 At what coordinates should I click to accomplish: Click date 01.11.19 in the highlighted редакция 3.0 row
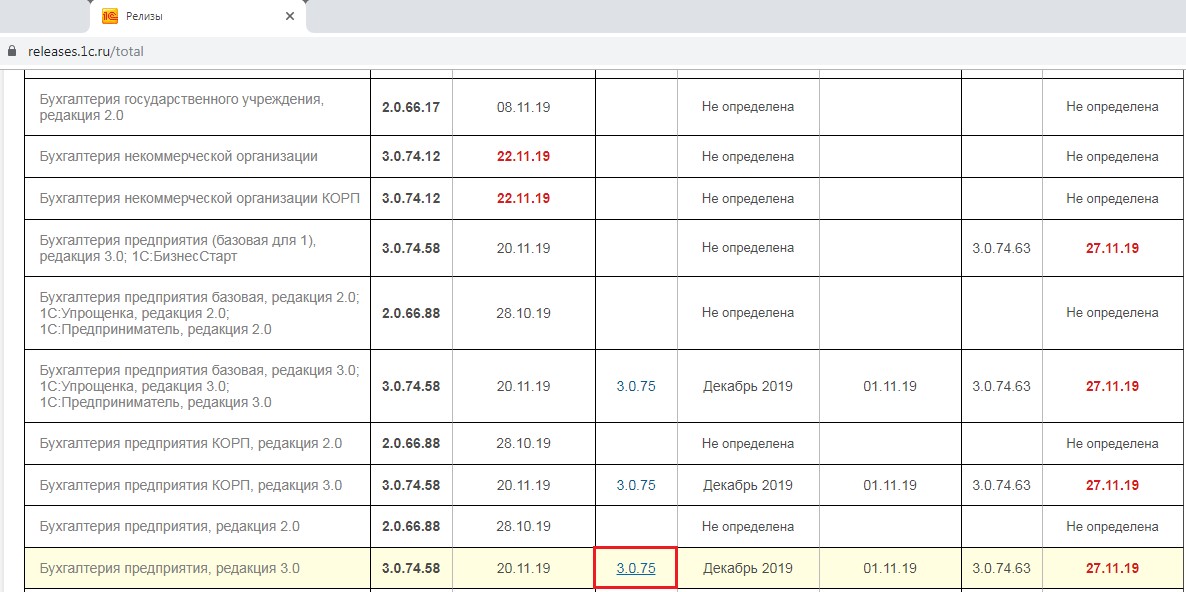(890, 569)
